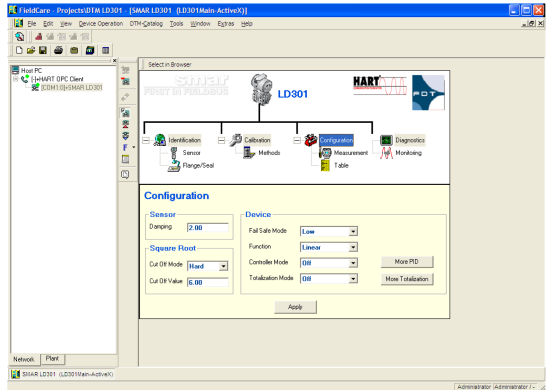
Task: Collapse the Configuration branch
Action: pyautogui.click(x=297, y=140)
